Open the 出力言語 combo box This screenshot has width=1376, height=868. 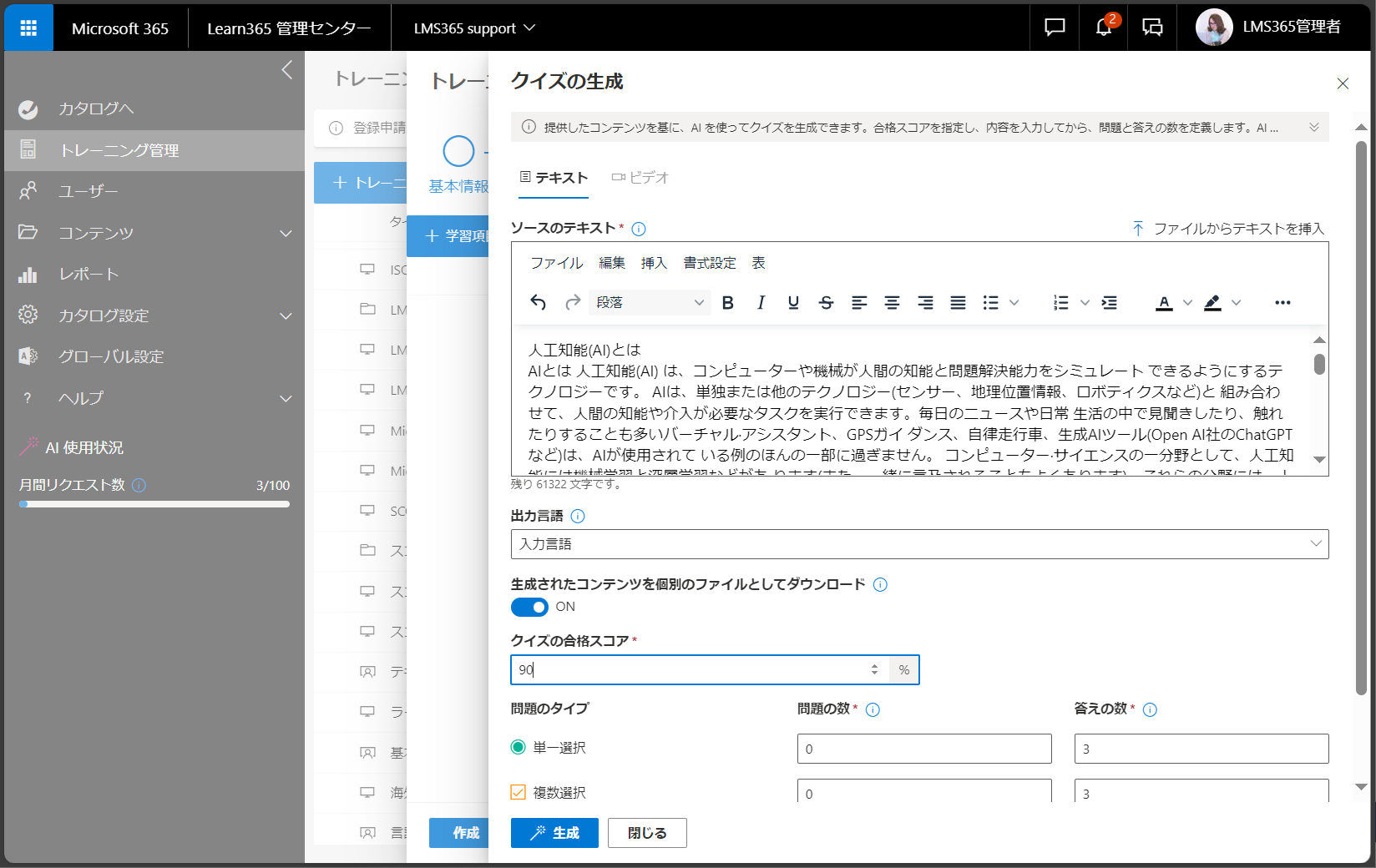(919, 544)
